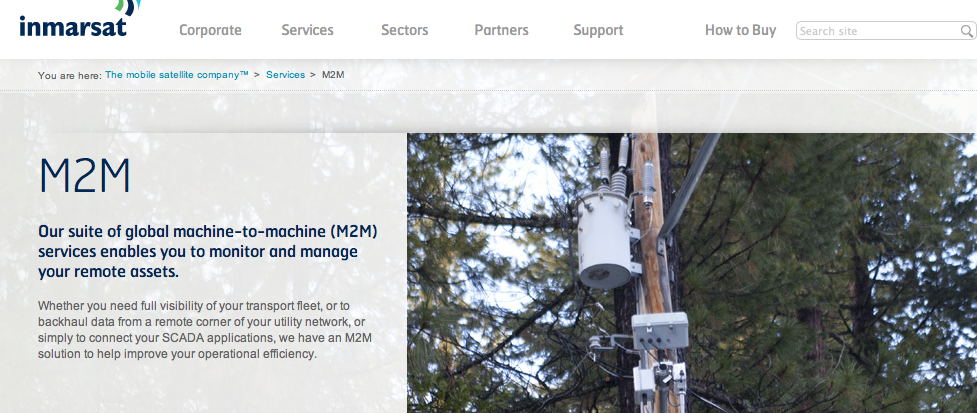977x413 pixels.
Task: Focus the Search site field
Action: coord(877,31)
